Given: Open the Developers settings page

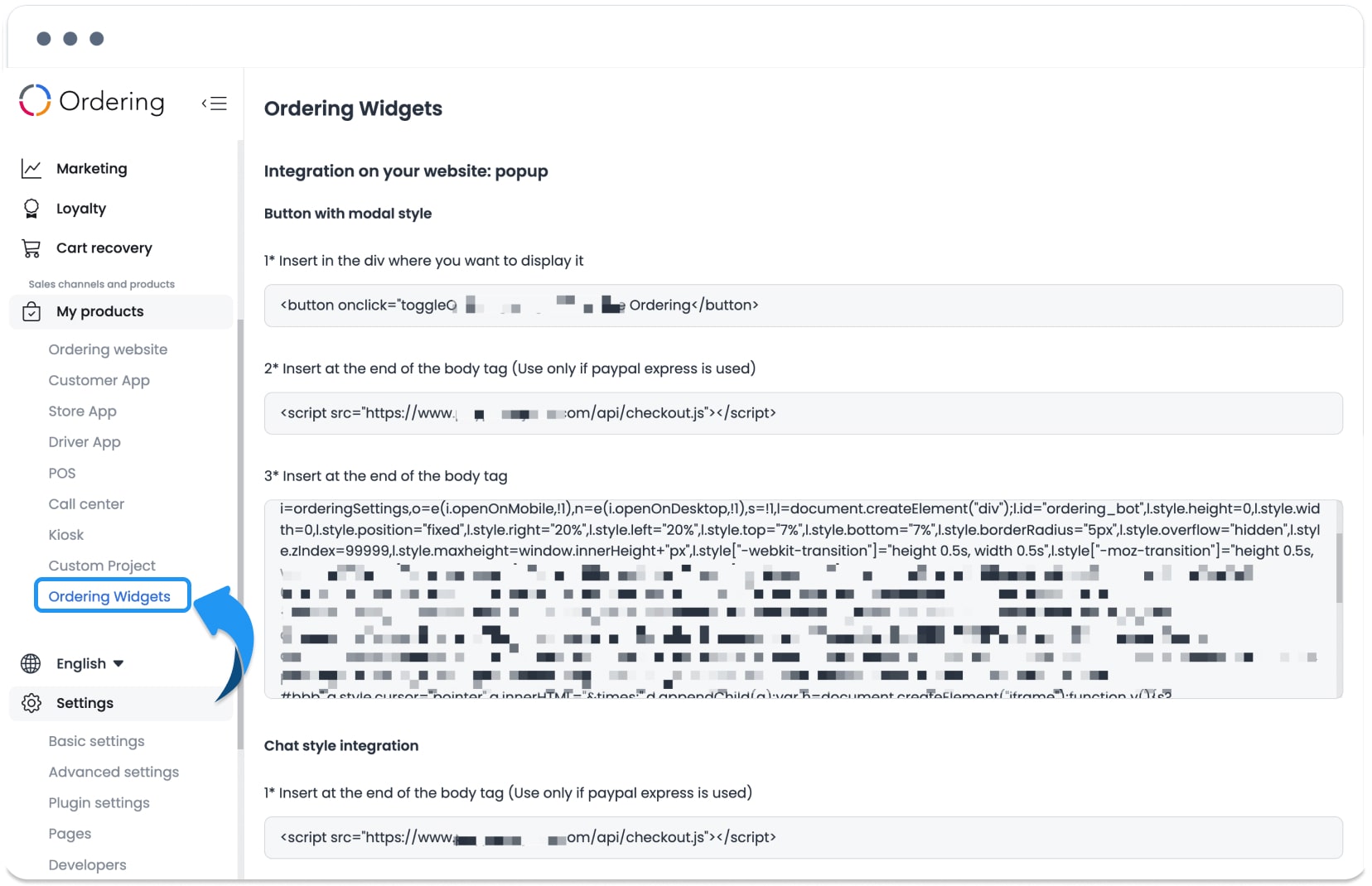Looking at the screenshot, I should (x=87, y=864).
